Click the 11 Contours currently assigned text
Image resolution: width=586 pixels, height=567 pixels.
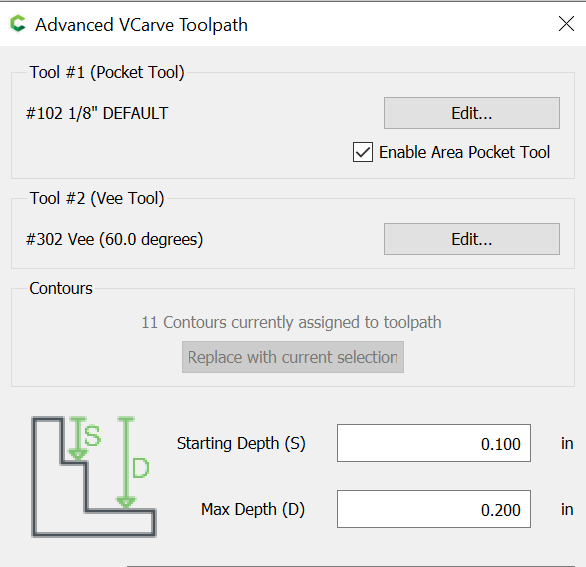pos(292,322)
